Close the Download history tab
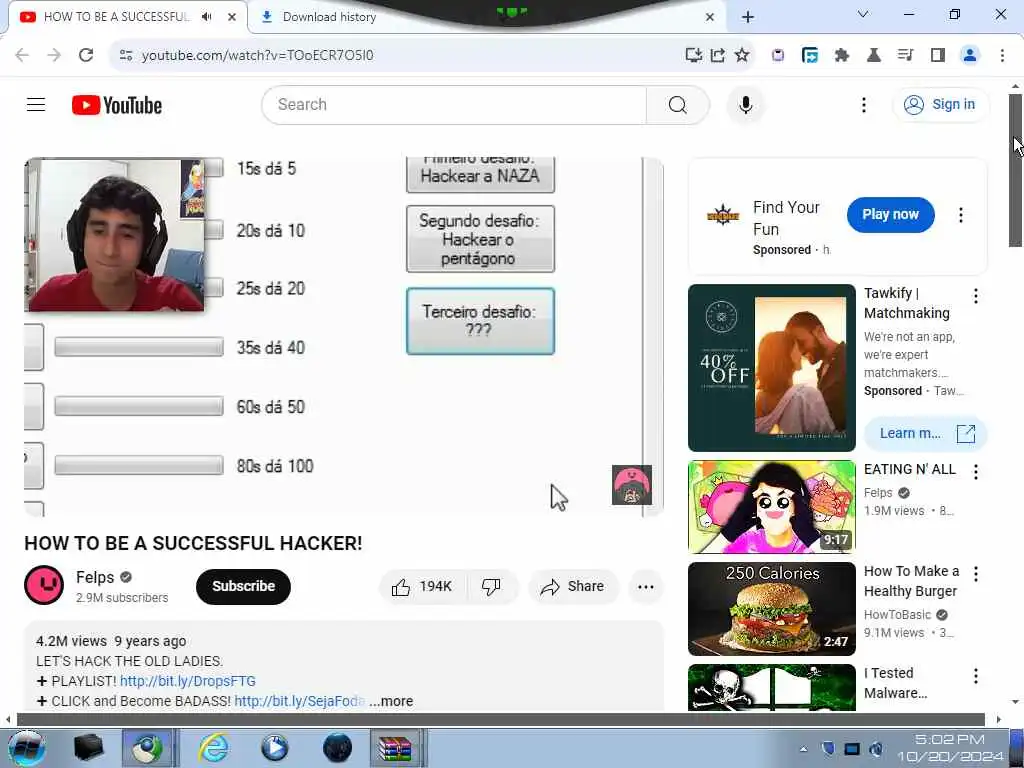 (x=710, y=17)
